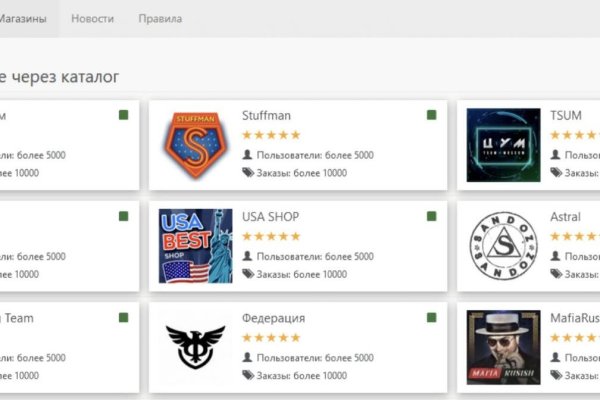Click the users icon under Федерация
The height and width of the screenshot is (400, 600).
point(248,356)
